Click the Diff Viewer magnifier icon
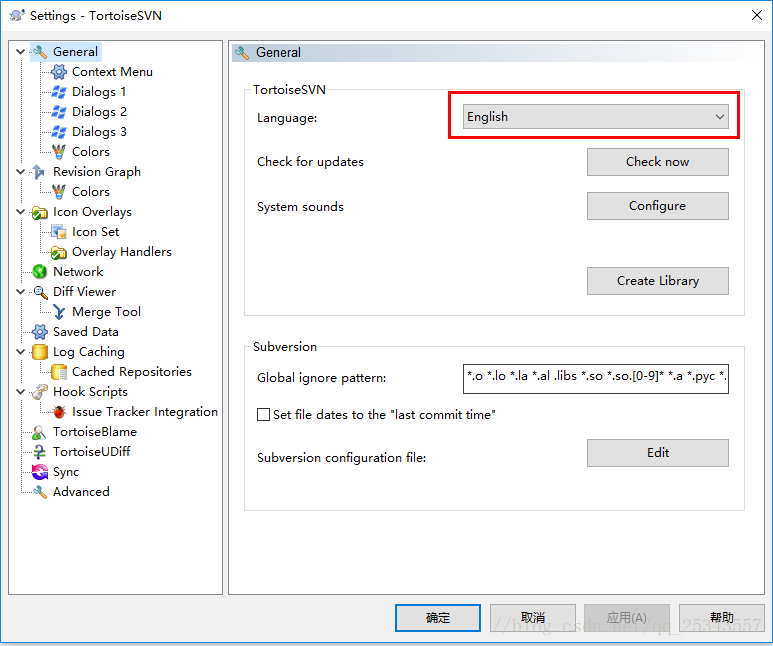Screen dimensions: 773x646 (x=39, y=292)
